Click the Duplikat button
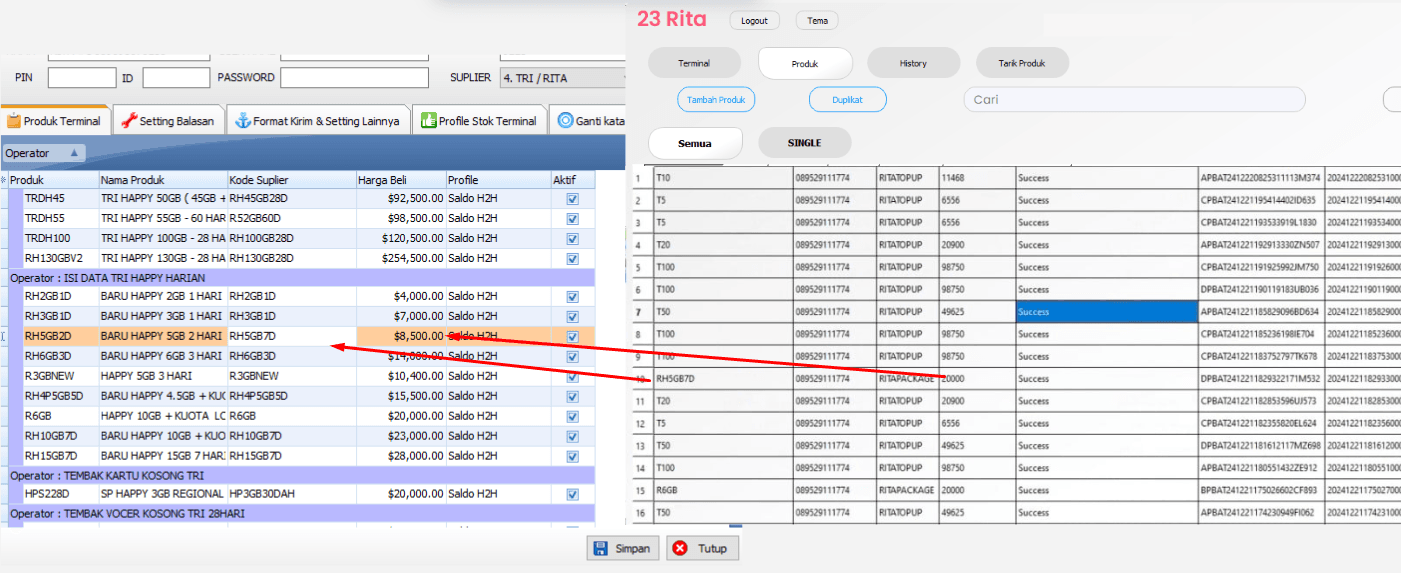This screenshot has height=573, width=1401. 847,100
